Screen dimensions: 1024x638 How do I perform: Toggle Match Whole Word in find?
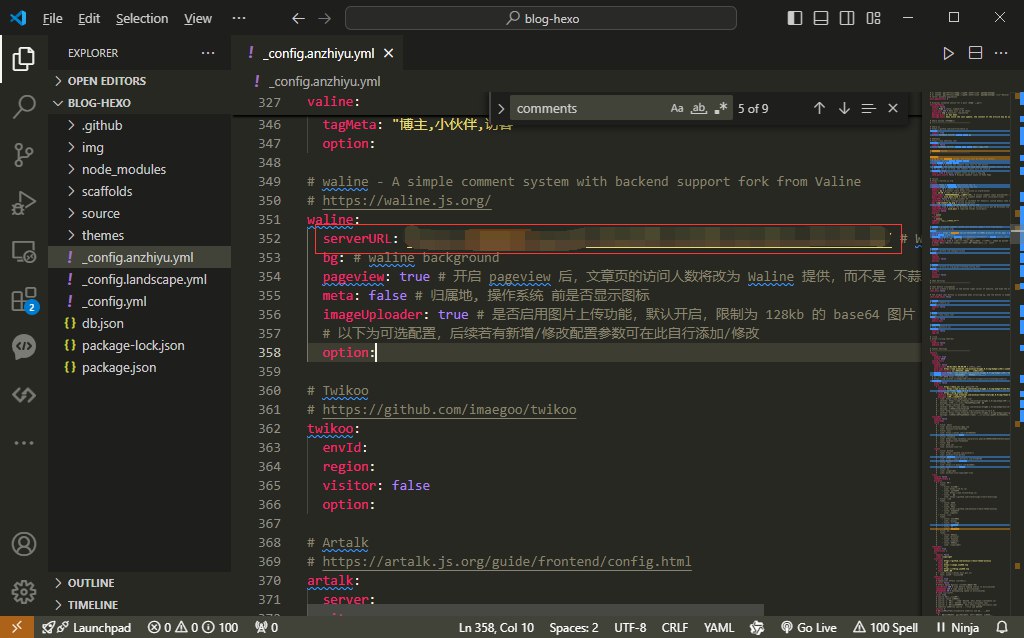click(x=700, y=108)
